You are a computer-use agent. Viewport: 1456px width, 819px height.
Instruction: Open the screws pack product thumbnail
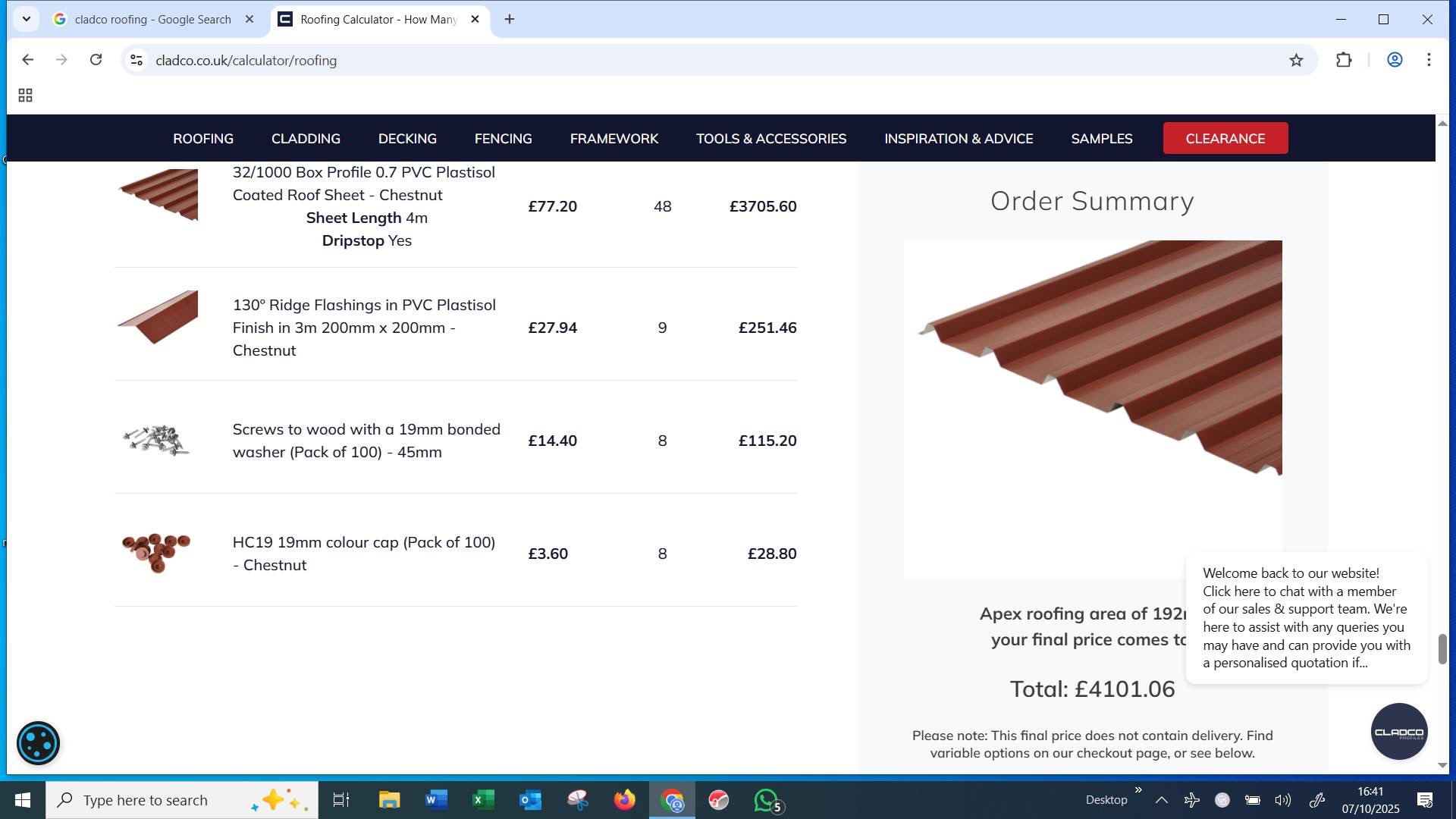pos(156,441)
